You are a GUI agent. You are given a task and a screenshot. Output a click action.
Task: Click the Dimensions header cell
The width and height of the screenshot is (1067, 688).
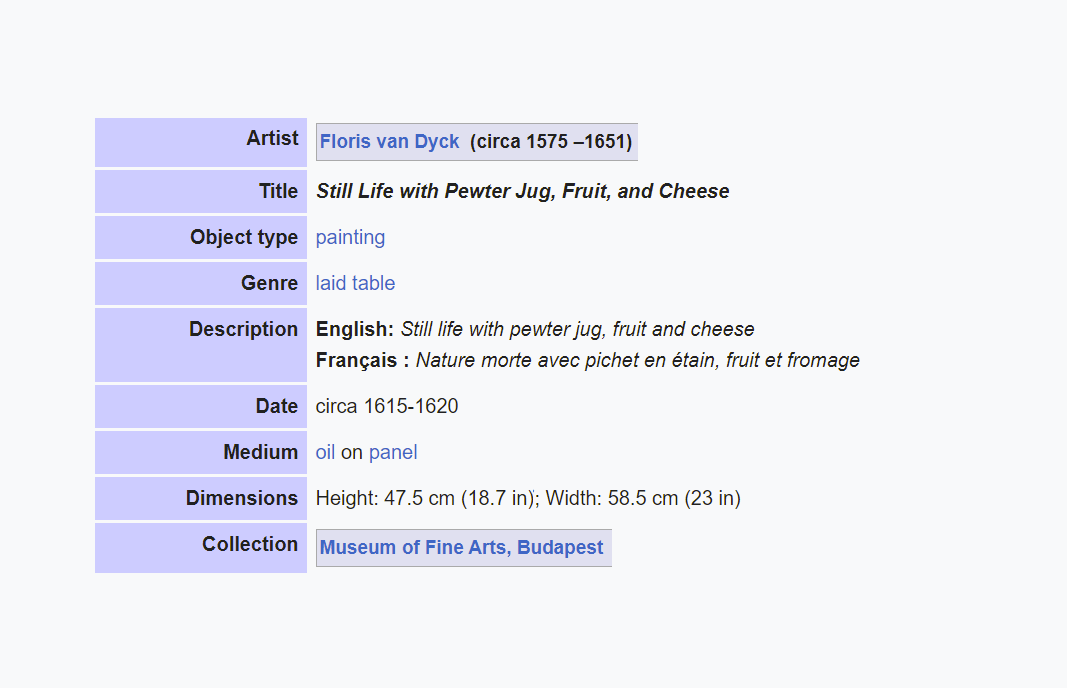(201, 498)
